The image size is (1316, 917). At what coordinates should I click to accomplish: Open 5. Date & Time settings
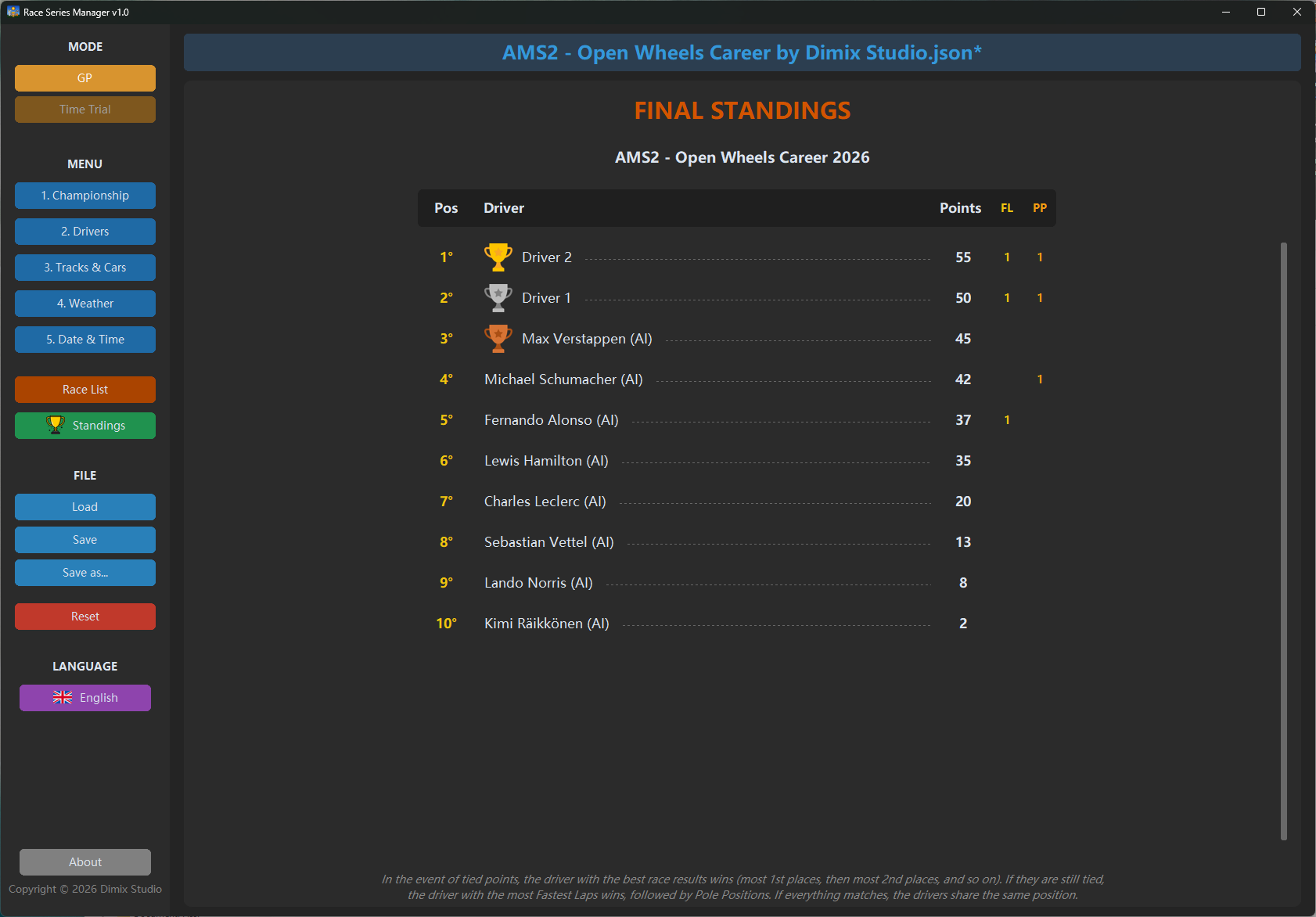click(85, 340)
